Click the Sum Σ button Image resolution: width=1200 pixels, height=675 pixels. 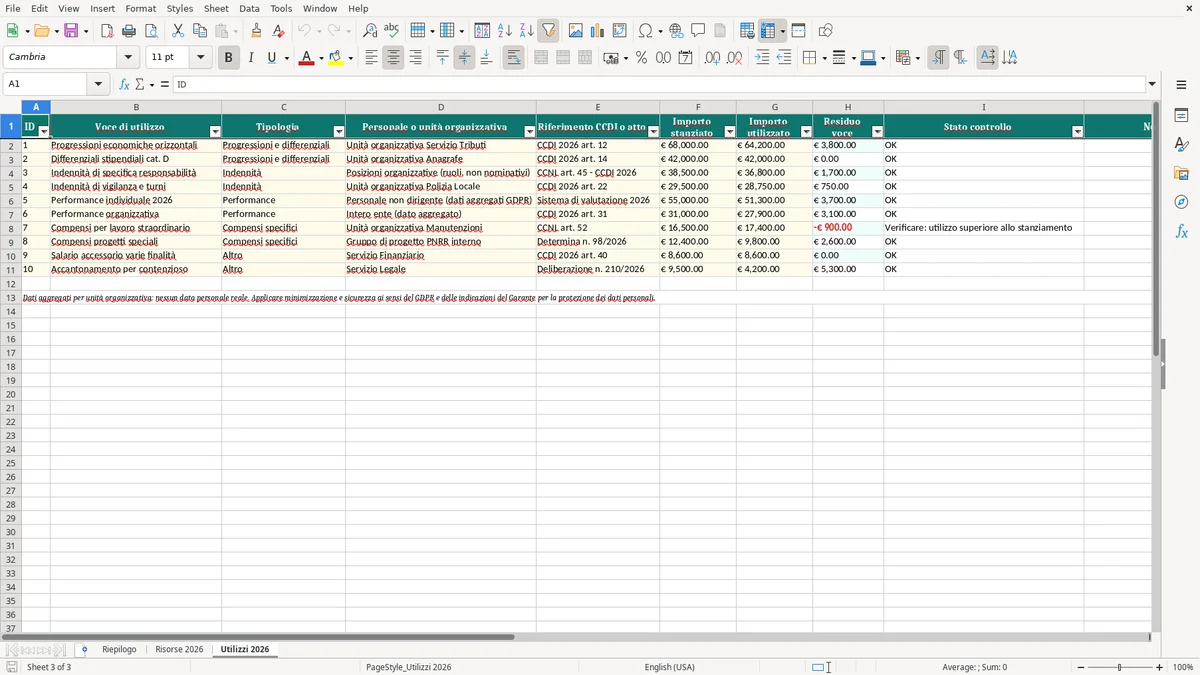(x=140, y=85)
